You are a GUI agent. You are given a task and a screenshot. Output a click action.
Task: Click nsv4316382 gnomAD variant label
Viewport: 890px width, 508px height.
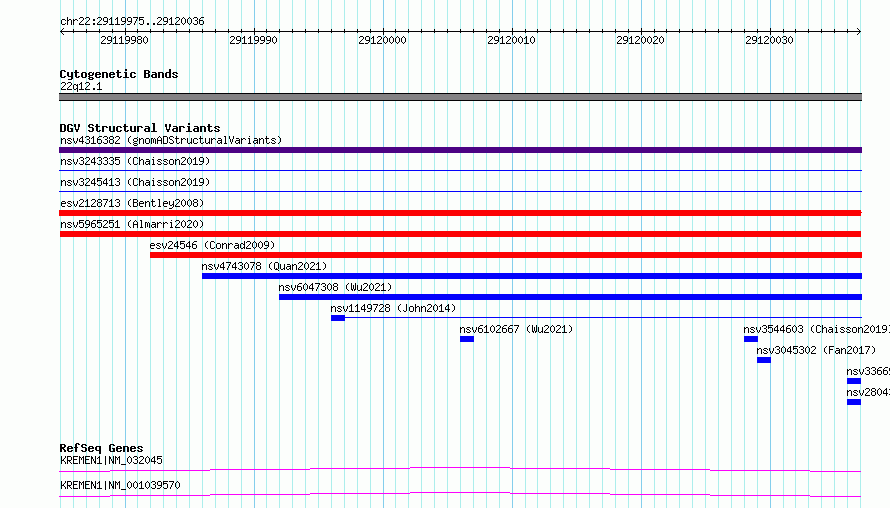[x=171, y=140]
